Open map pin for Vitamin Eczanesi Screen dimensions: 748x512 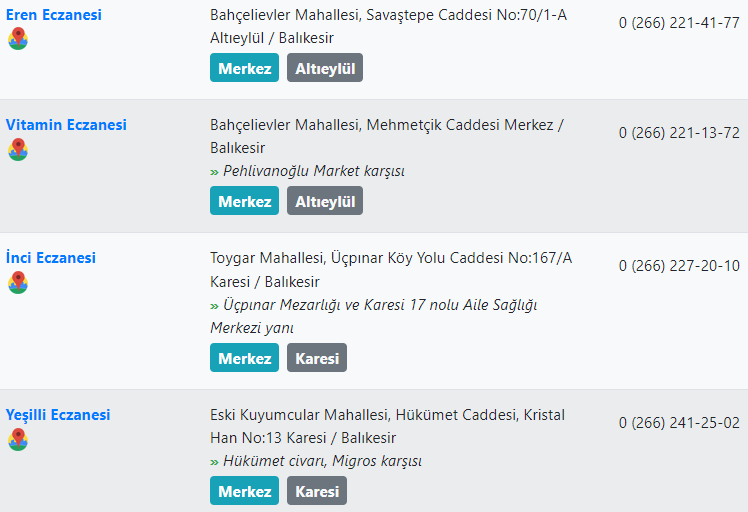pos(18,149)
